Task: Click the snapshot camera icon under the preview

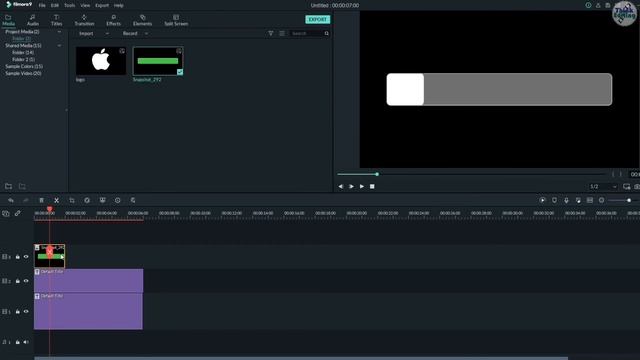Action: [637, 187]
